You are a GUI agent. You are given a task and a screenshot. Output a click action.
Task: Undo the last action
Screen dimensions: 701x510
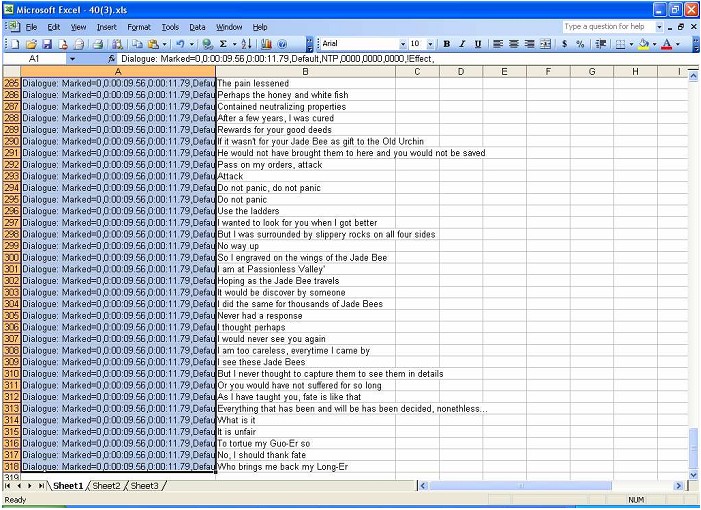point(181,44)
